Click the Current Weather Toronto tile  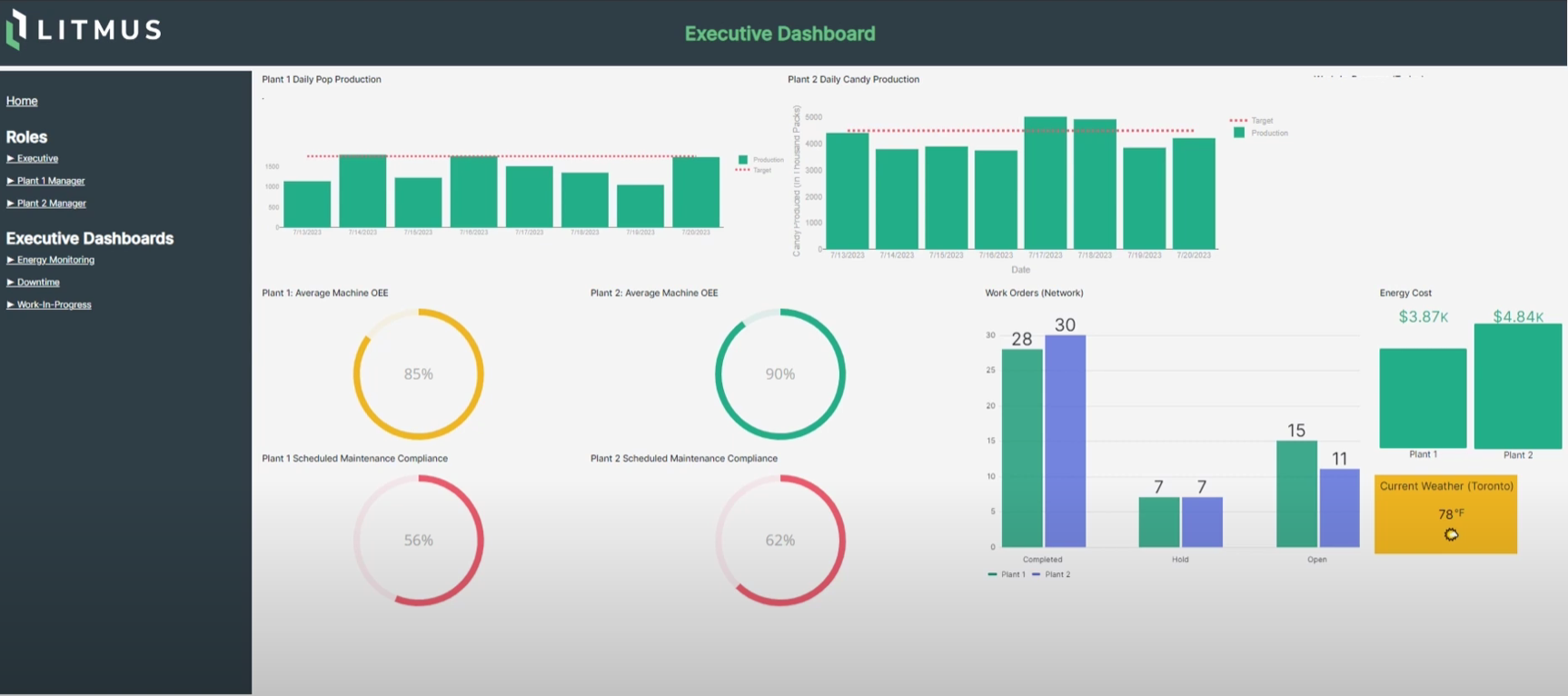tap(1445, 513)
